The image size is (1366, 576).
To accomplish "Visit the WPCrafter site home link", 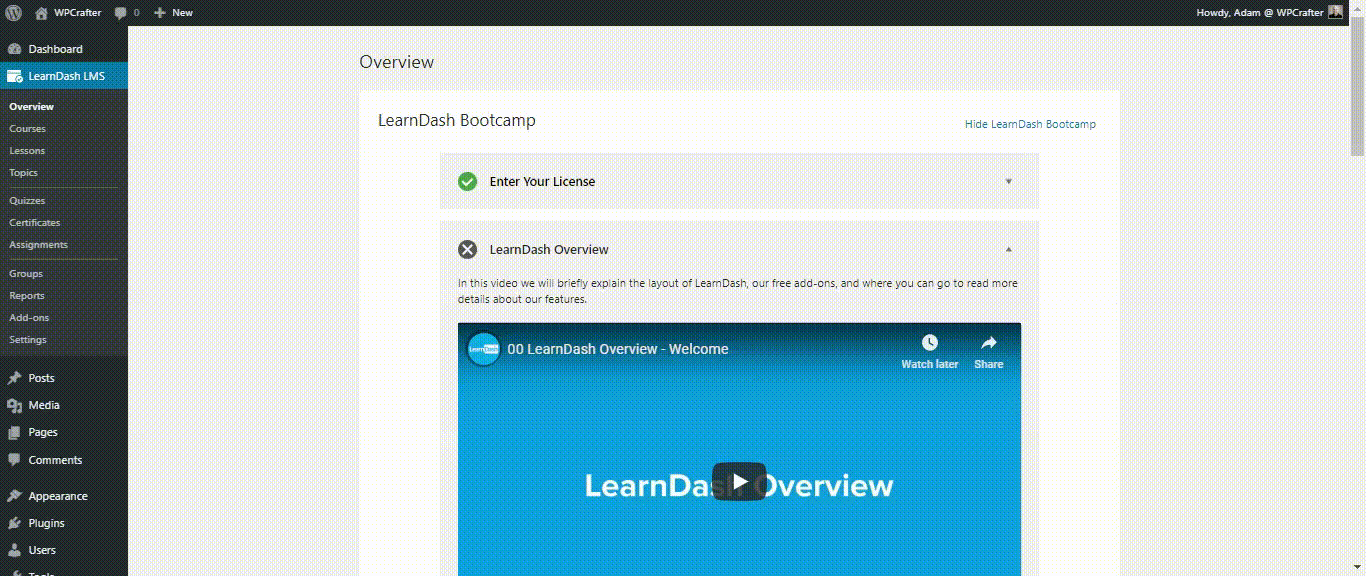I will click(x=68, y=13).
